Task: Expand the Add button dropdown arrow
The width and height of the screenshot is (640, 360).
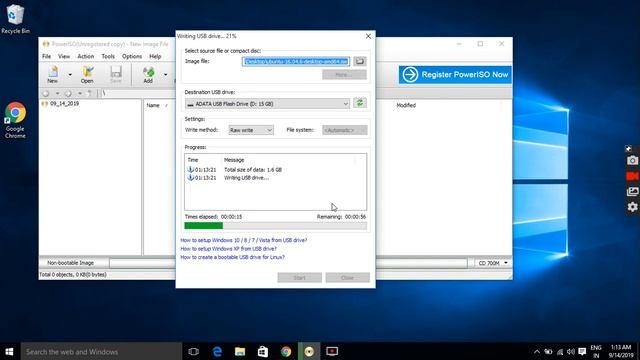Action: tap(165, 75)
